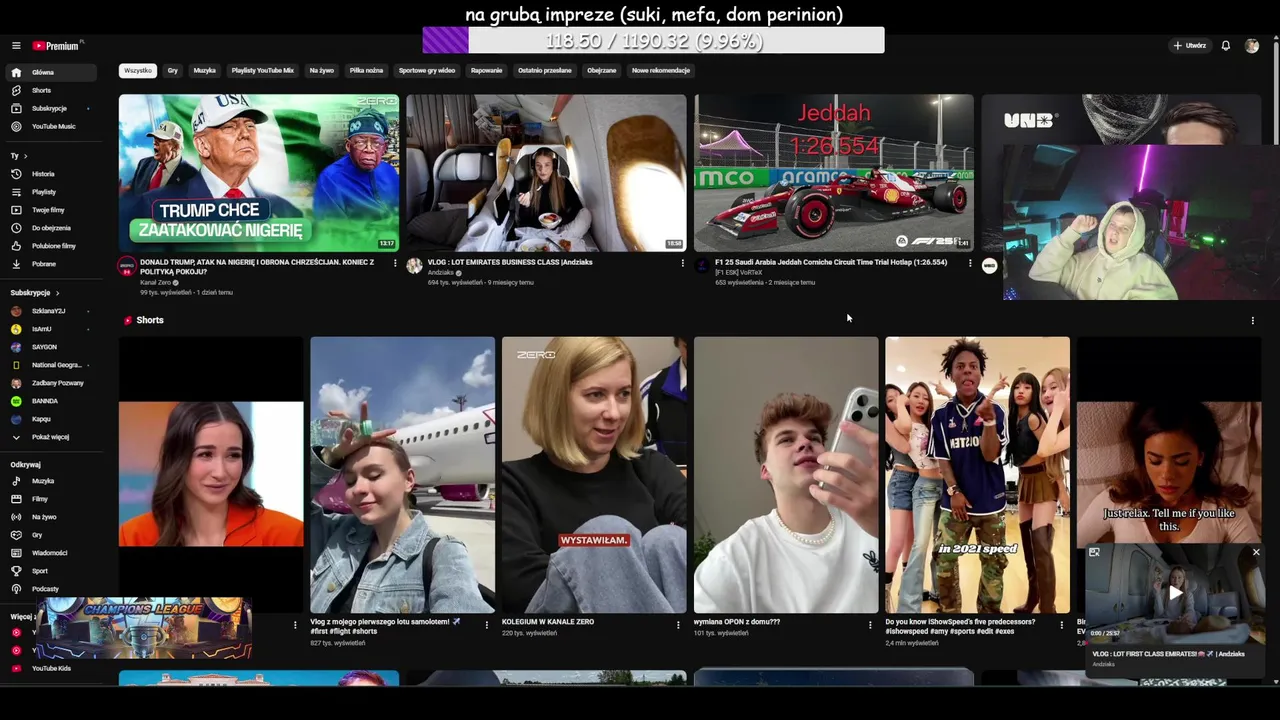Open National Geographic subscription channel
The height and width of the screenshot is (720, 1280).
(x=53, y=365)
